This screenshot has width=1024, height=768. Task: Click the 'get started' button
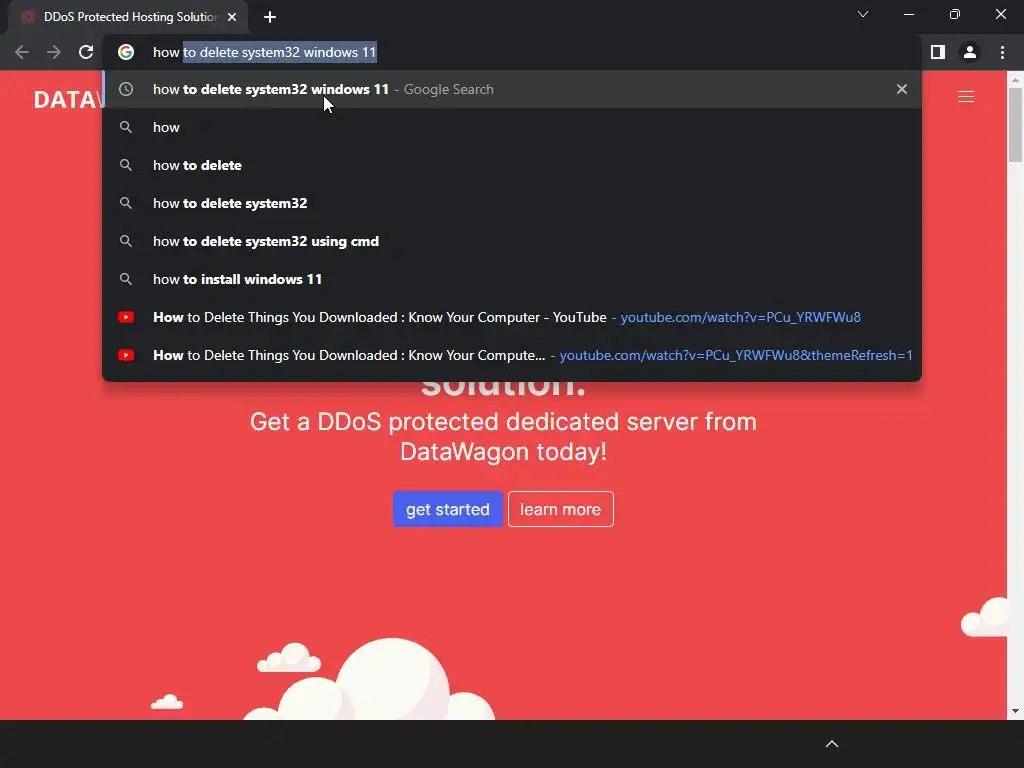tap(447, 509)
